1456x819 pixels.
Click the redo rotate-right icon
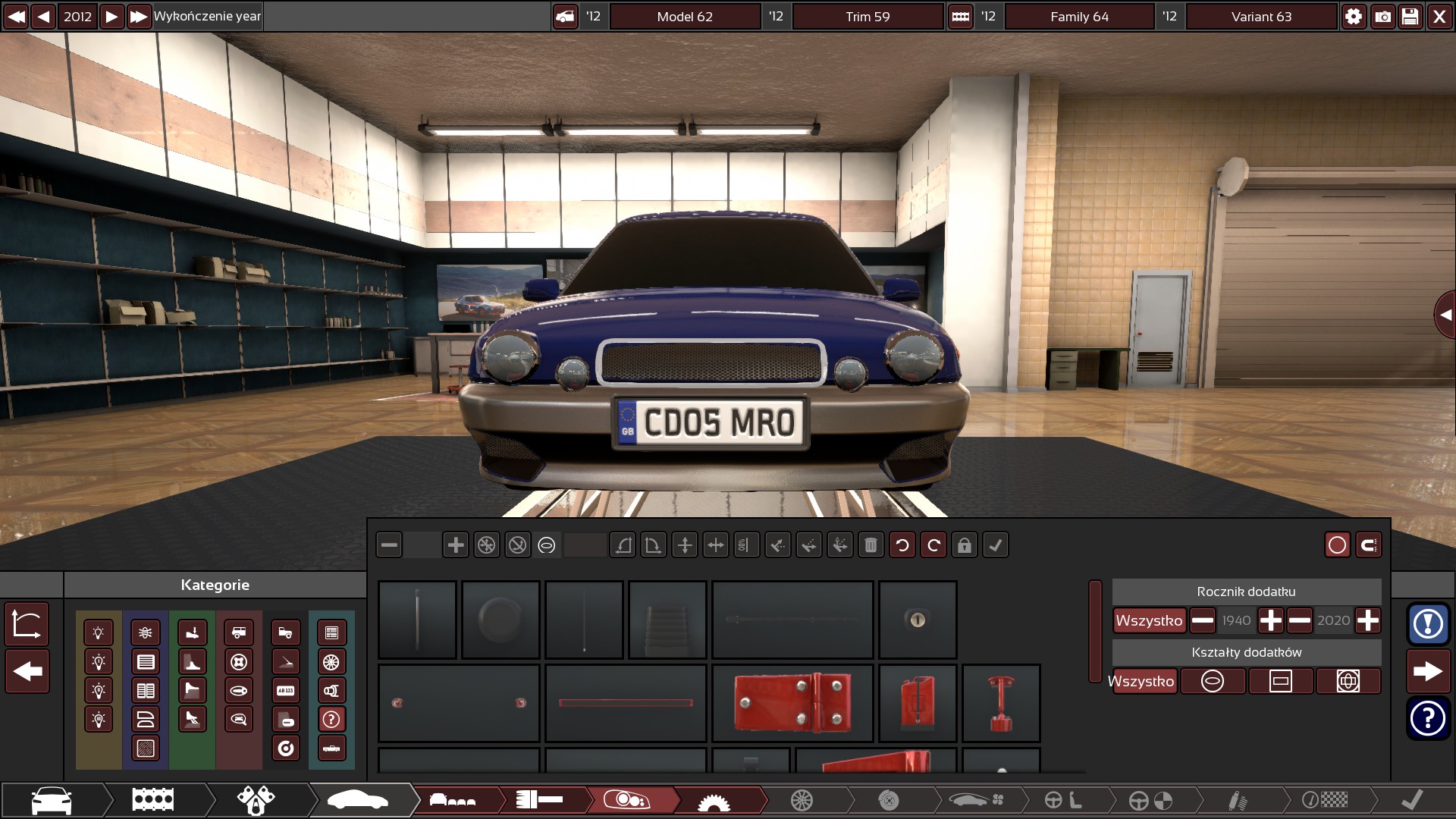coord(934,544)
